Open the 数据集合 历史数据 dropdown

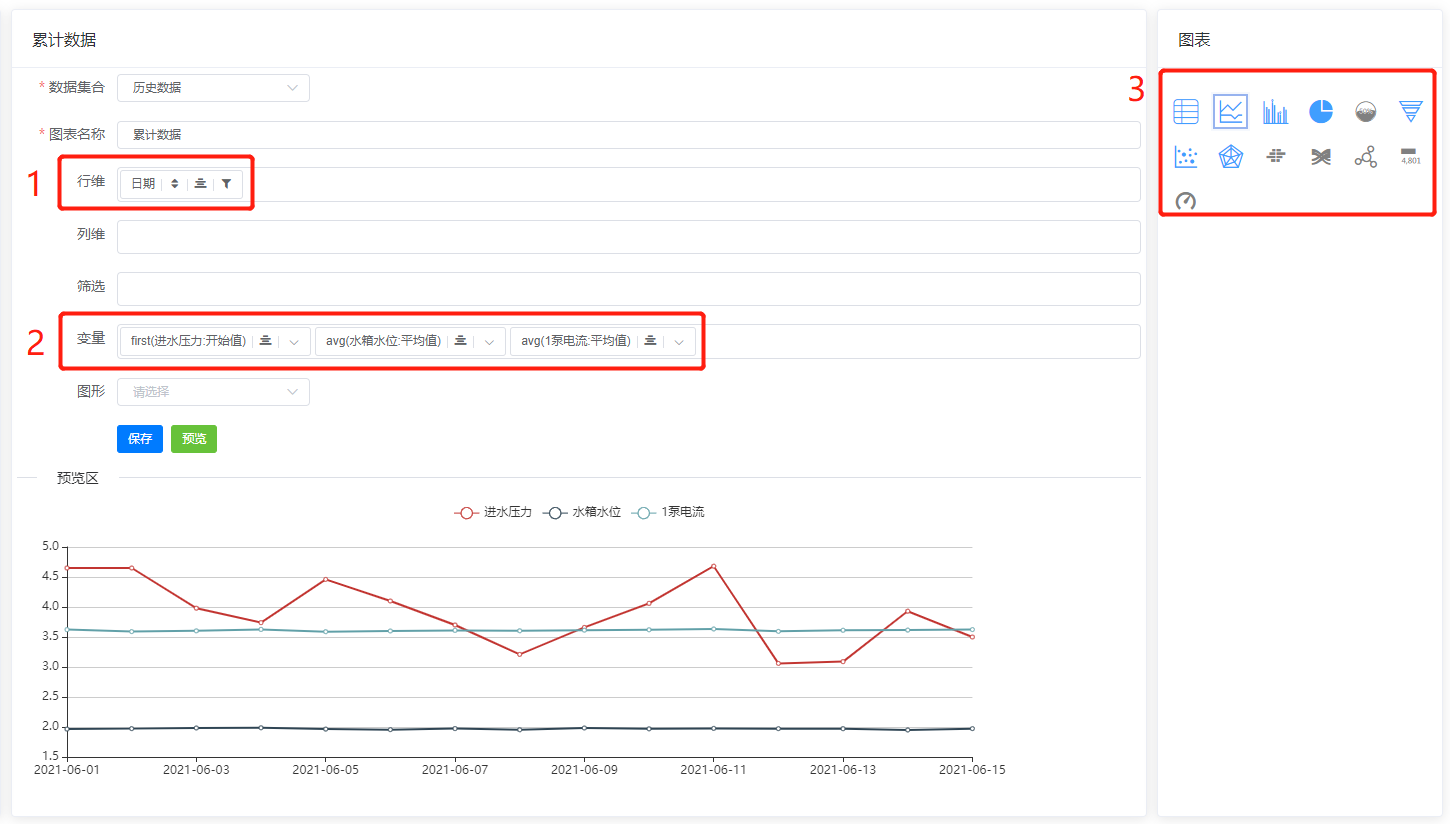(213, 88)
